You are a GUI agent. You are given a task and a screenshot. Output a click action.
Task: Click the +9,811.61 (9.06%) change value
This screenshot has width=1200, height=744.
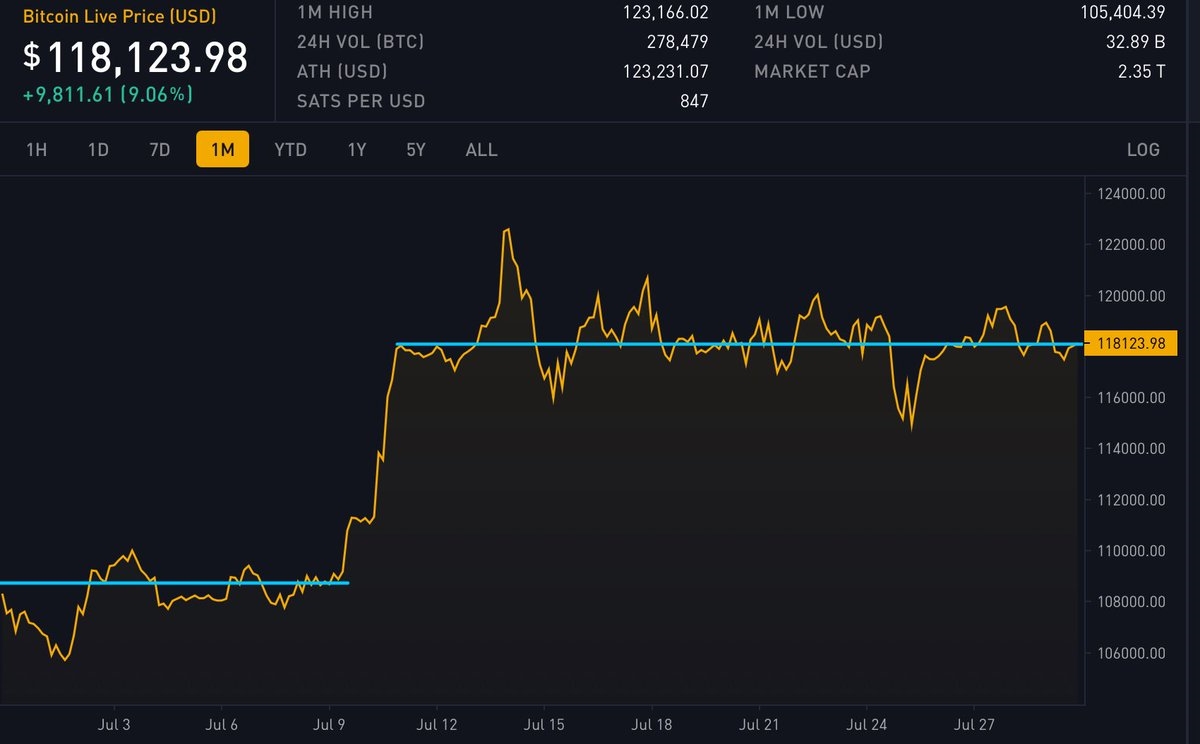click(x=109, y=94)
